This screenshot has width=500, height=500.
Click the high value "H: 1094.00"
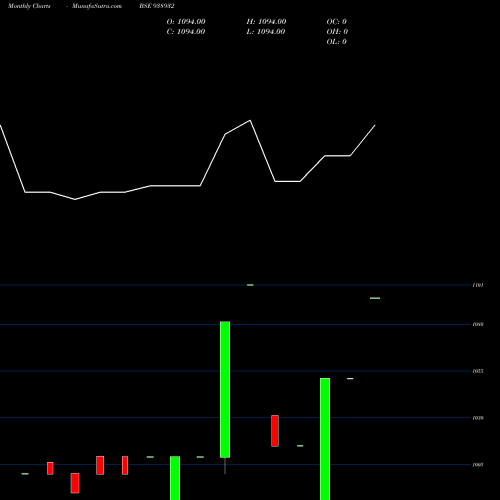pyautogui.click(x=266, y=22)
